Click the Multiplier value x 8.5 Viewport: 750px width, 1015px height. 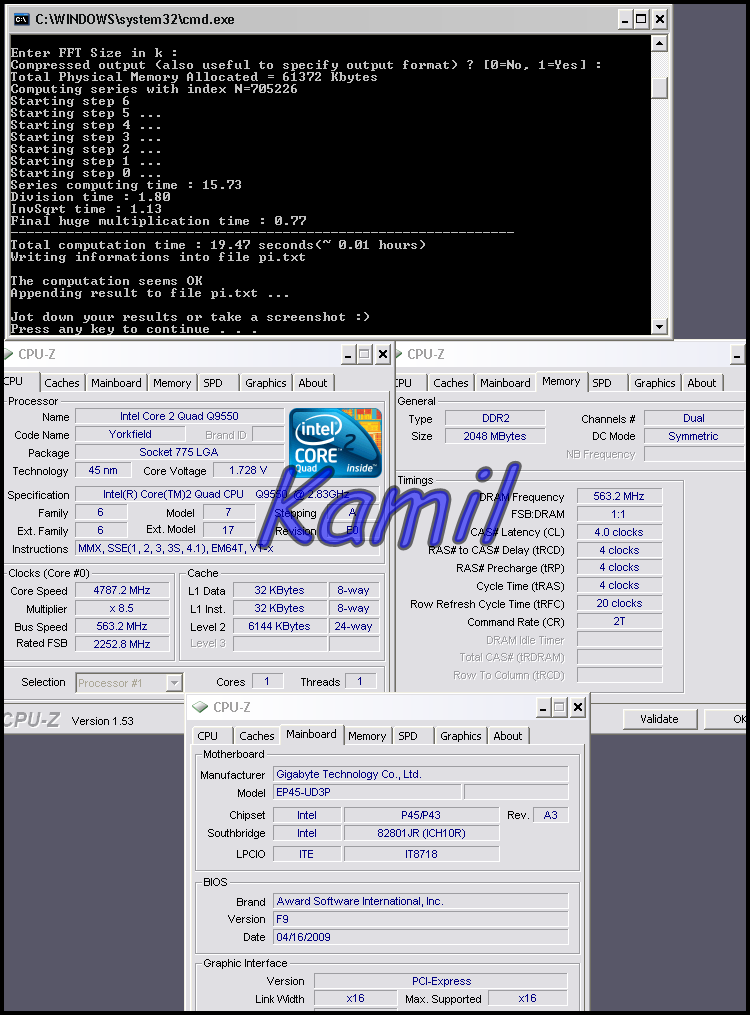122,608
